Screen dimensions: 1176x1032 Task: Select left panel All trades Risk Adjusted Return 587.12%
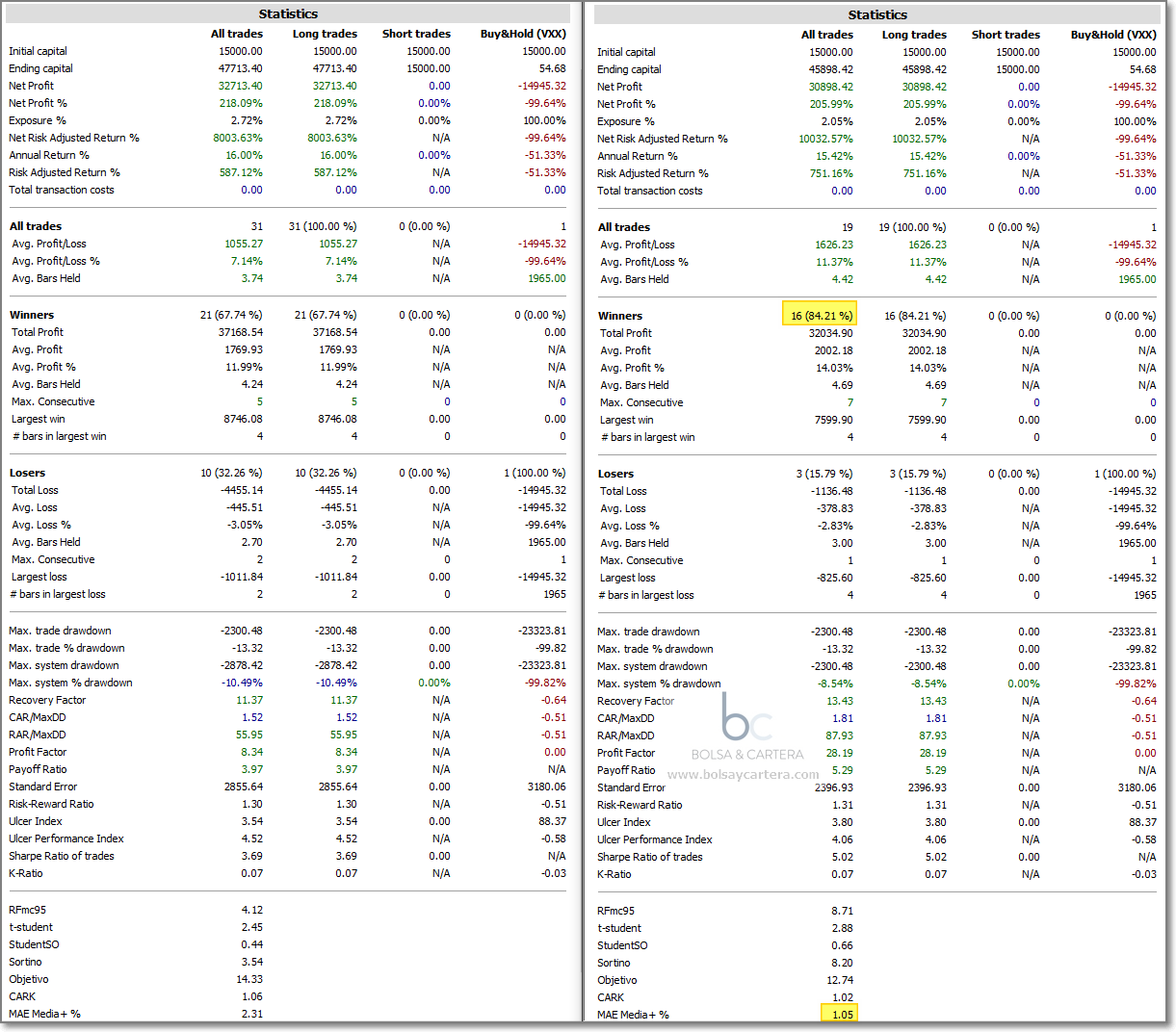(x=241, y=172)
